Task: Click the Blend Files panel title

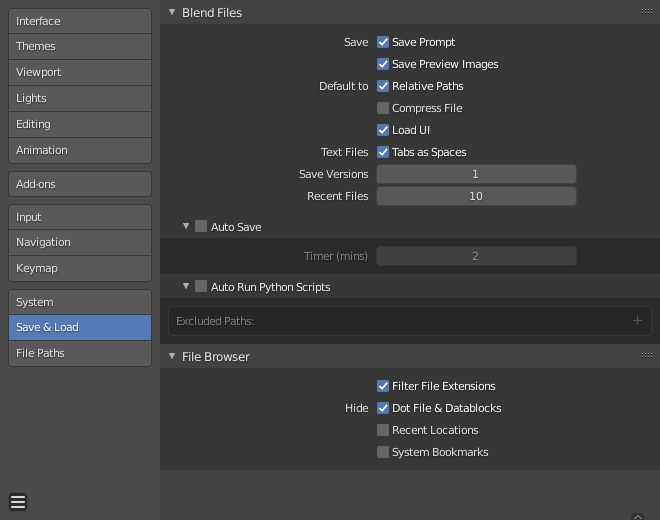Action: (x=212, y=13)
